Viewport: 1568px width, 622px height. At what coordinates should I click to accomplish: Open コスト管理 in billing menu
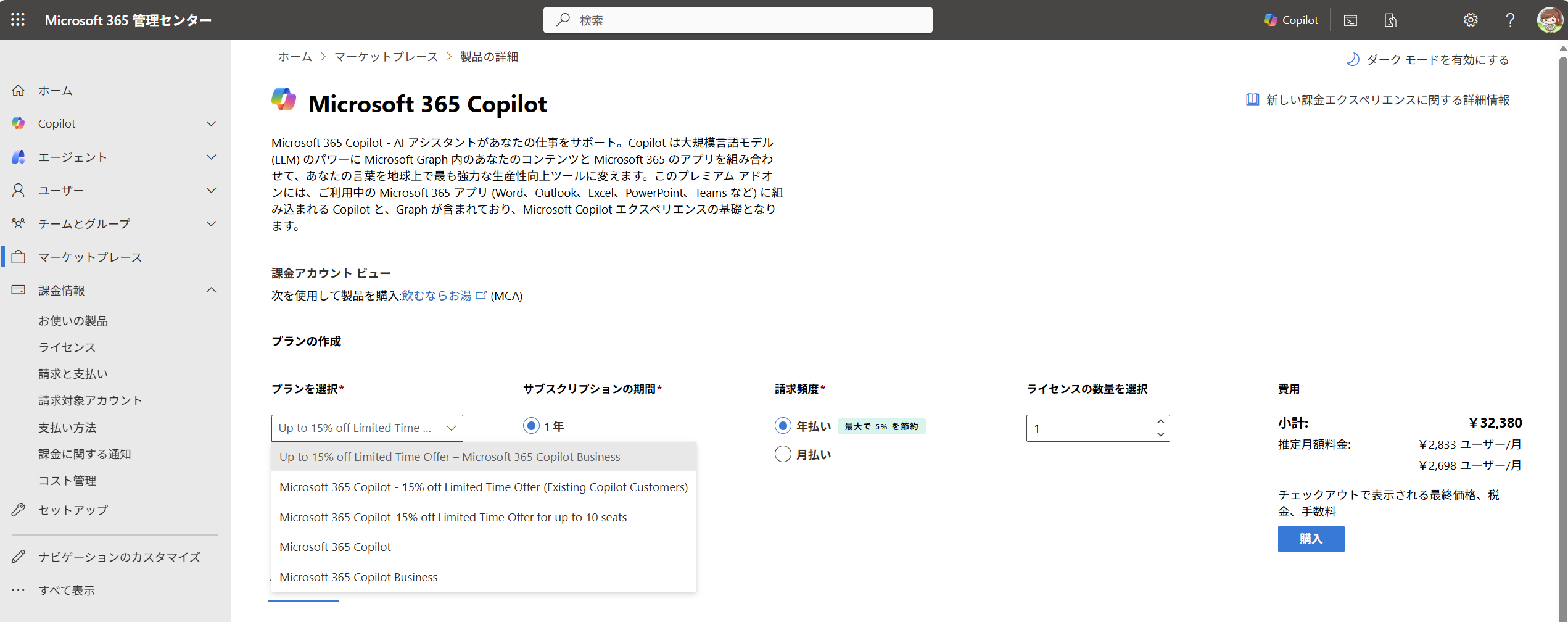[67, 480]
